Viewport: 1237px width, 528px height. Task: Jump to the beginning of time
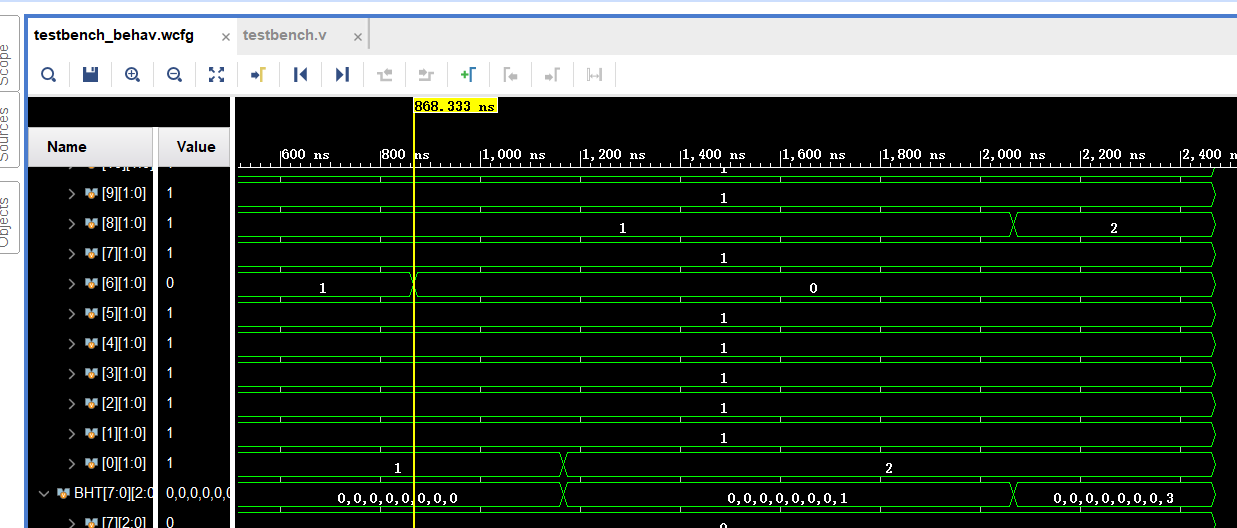[x=300, y=74]
